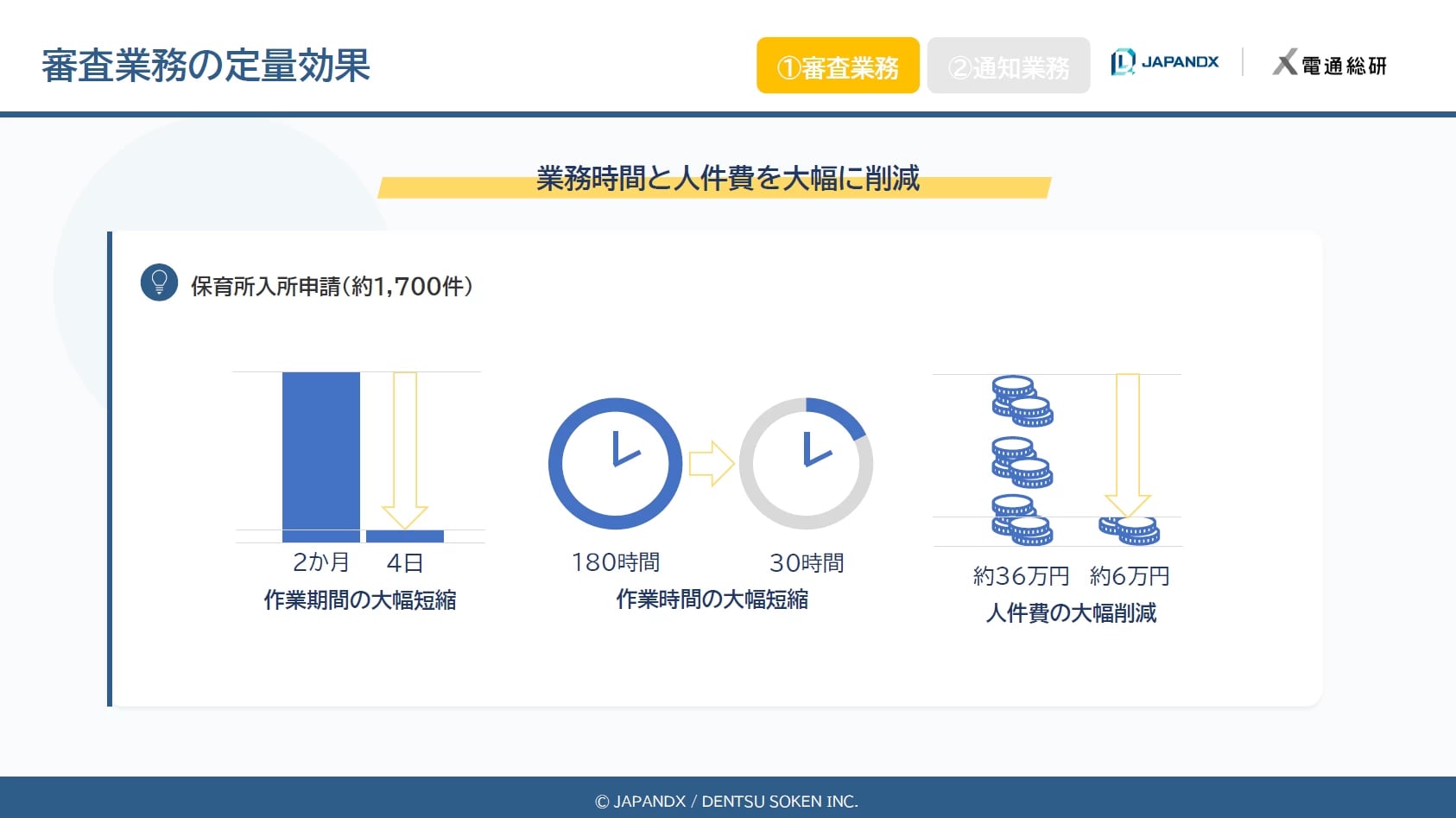Click the small coin pile above 約6万円
The image size is (1456, 818).
[x=1130, y=529]
